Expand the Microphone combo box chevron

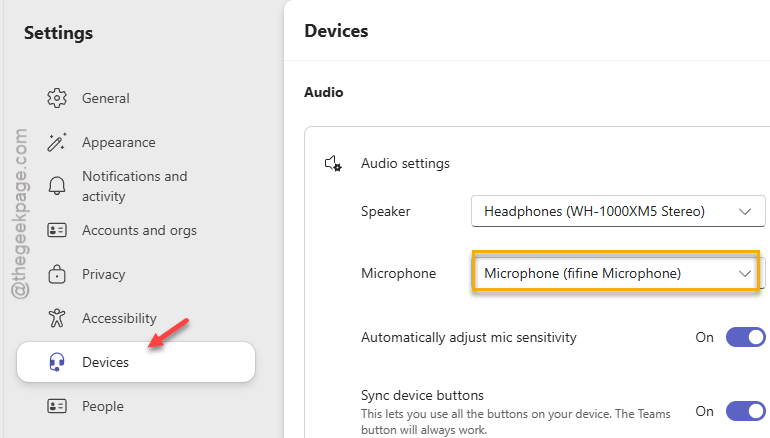click(745, 274)
